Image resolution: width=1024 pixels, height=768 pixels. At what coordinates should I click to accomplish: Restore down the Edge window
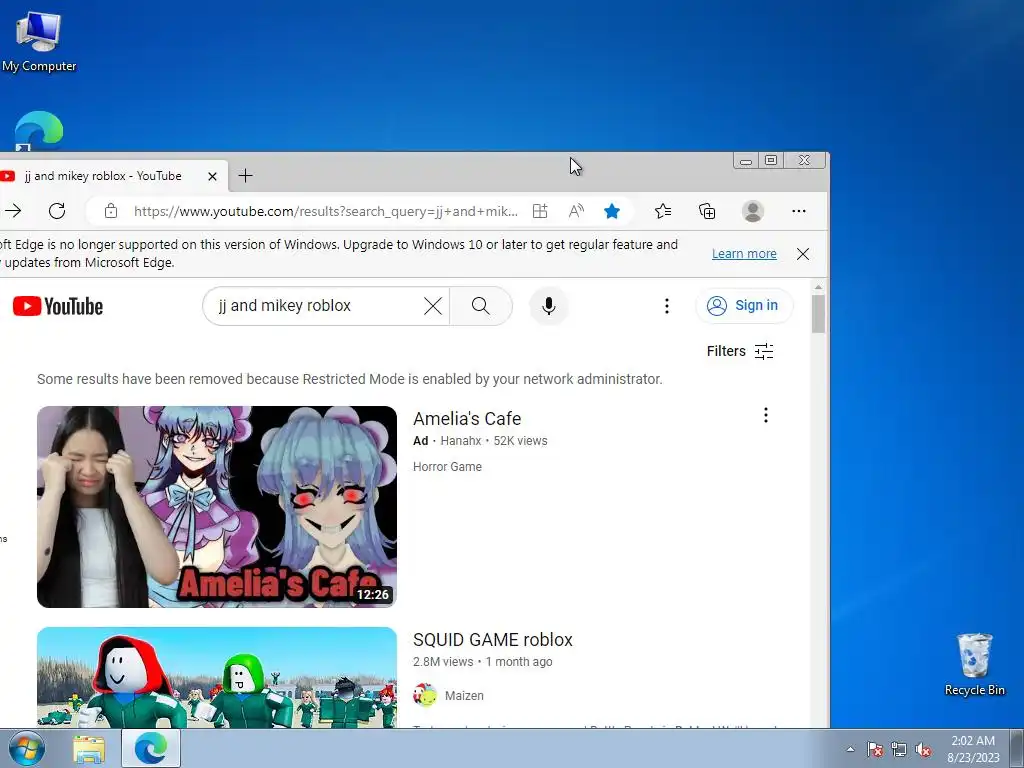click(x=771, y=161)
